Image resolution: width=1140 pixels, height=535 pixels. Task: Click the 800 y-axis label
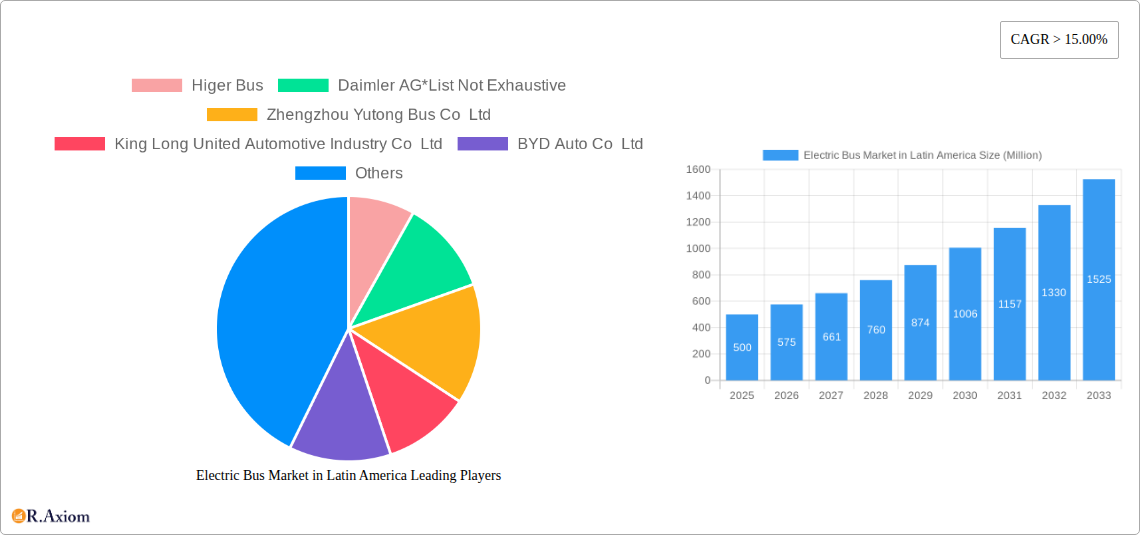coord(701,275)
